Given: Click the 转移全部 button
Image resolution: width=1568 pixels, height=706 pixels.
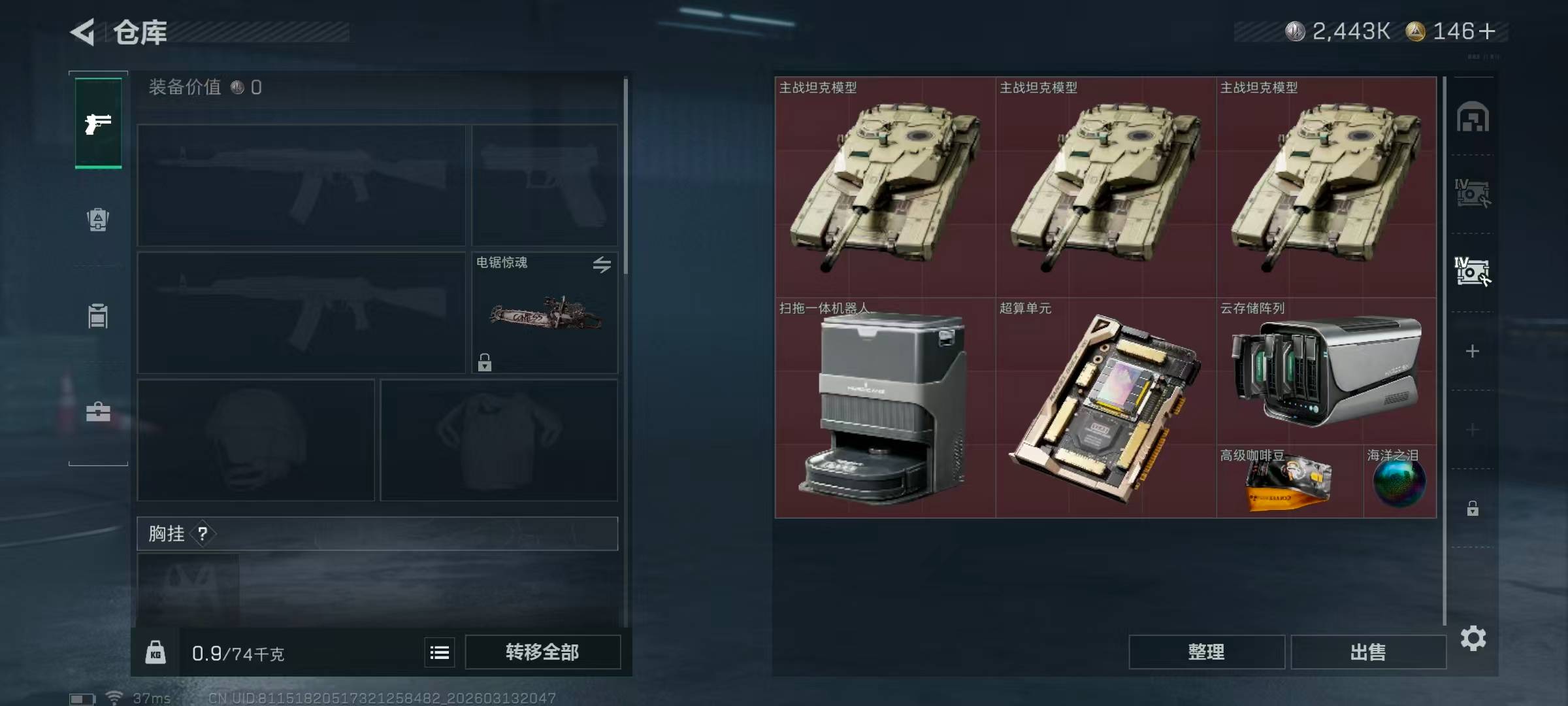Looking at the screenshot, I should pyautogui.click(x=542, y=652).
